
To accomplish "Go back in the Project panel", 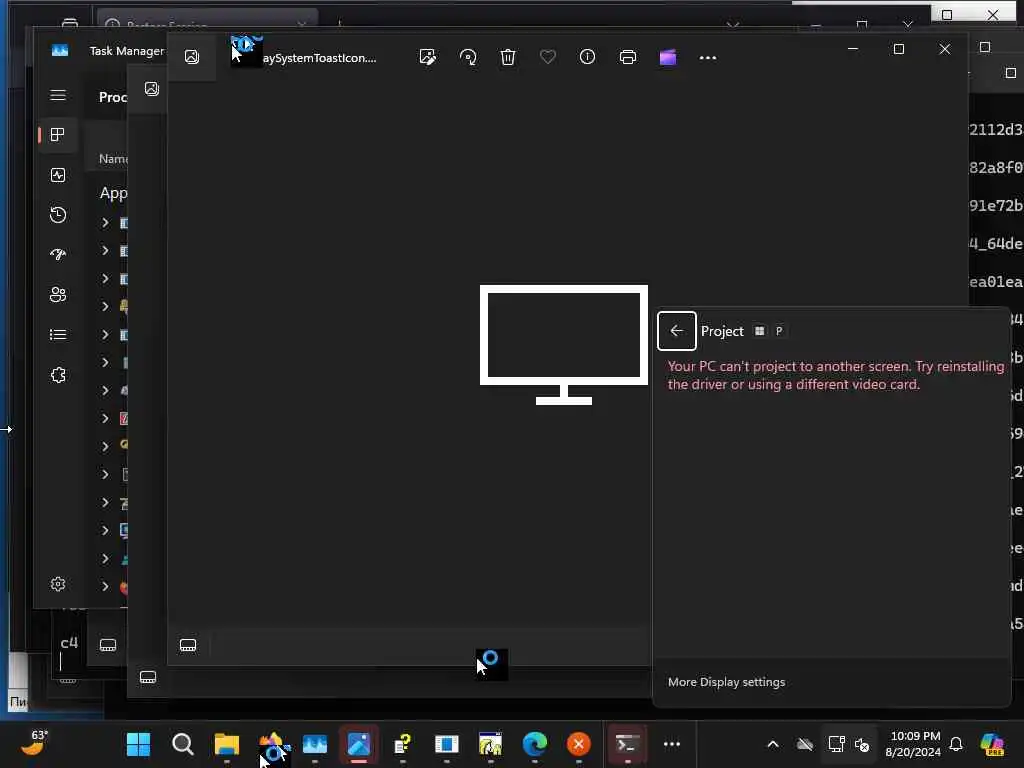I will point(677,331).
